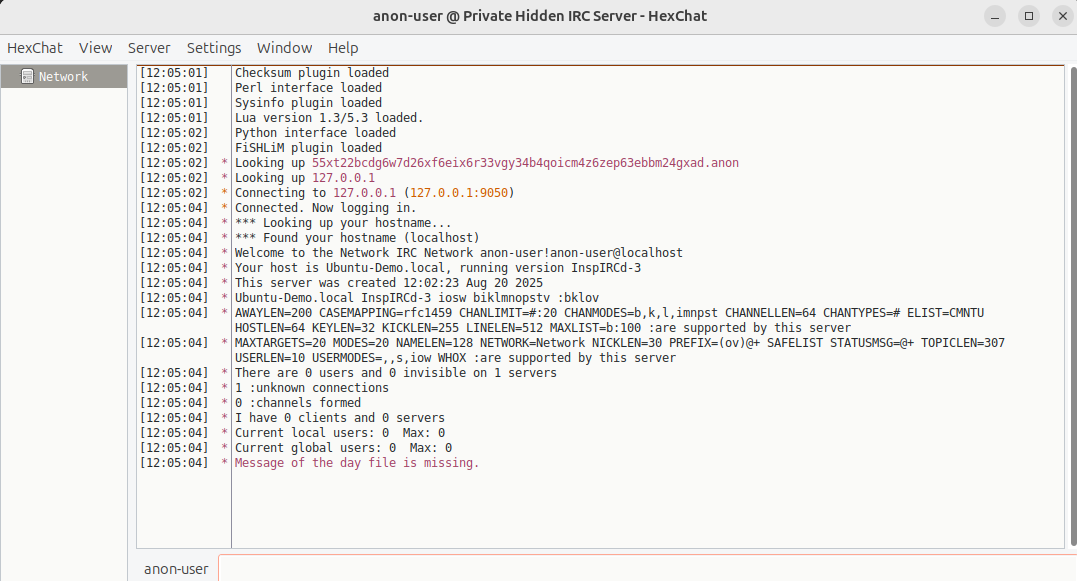Viewport: 1077px width, 581px height.
Task: Minimize the HexChat window
Action: 995,16
